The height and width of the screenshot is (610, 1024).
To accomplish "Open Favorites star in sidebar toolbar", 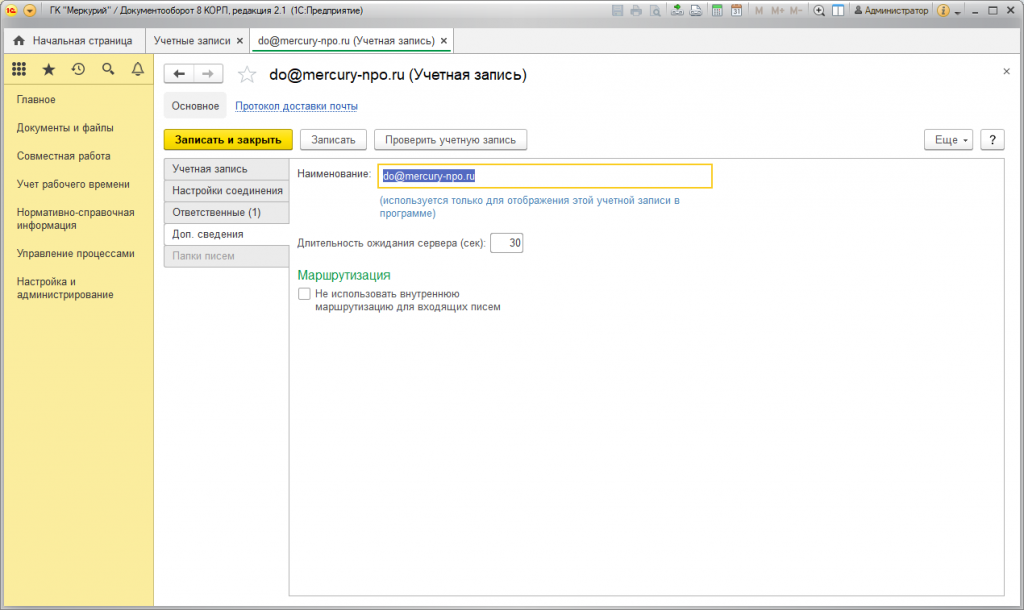I will coord(48,69).
